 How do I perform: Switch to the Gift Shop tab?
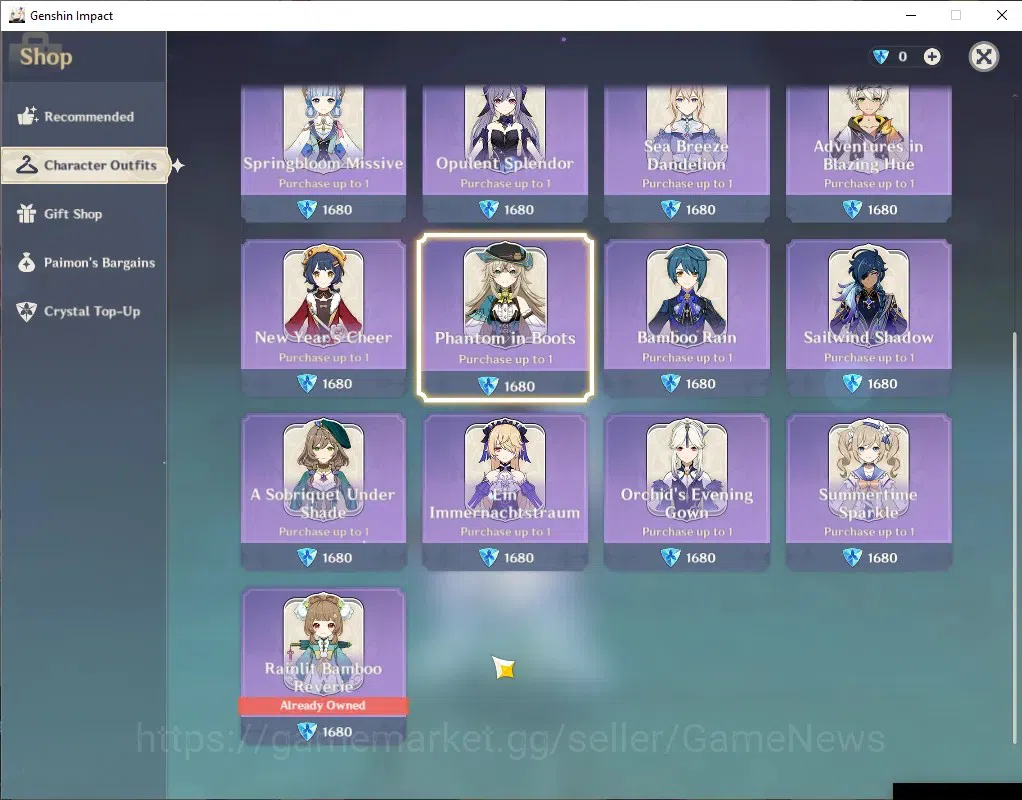coord(83,214)
